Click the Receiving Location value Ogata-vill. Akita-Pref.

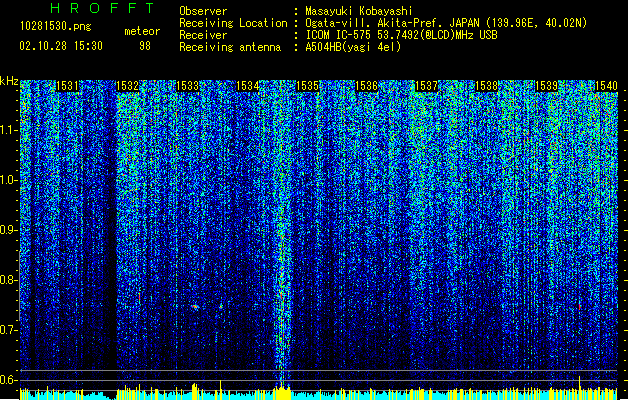click(x=374, y=23)
